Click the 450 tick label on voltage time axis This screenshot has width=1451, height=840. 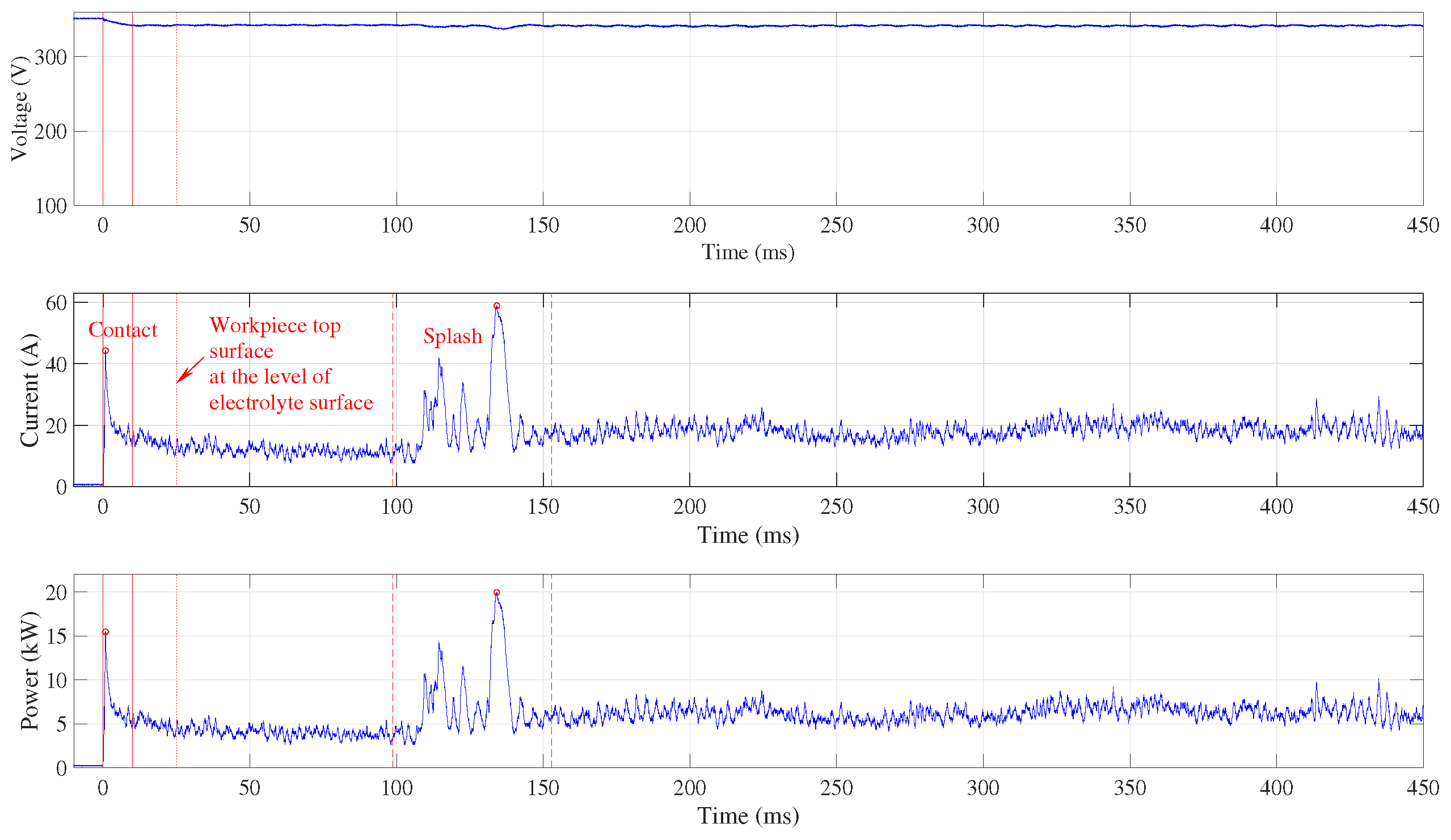click(1422, 225)
